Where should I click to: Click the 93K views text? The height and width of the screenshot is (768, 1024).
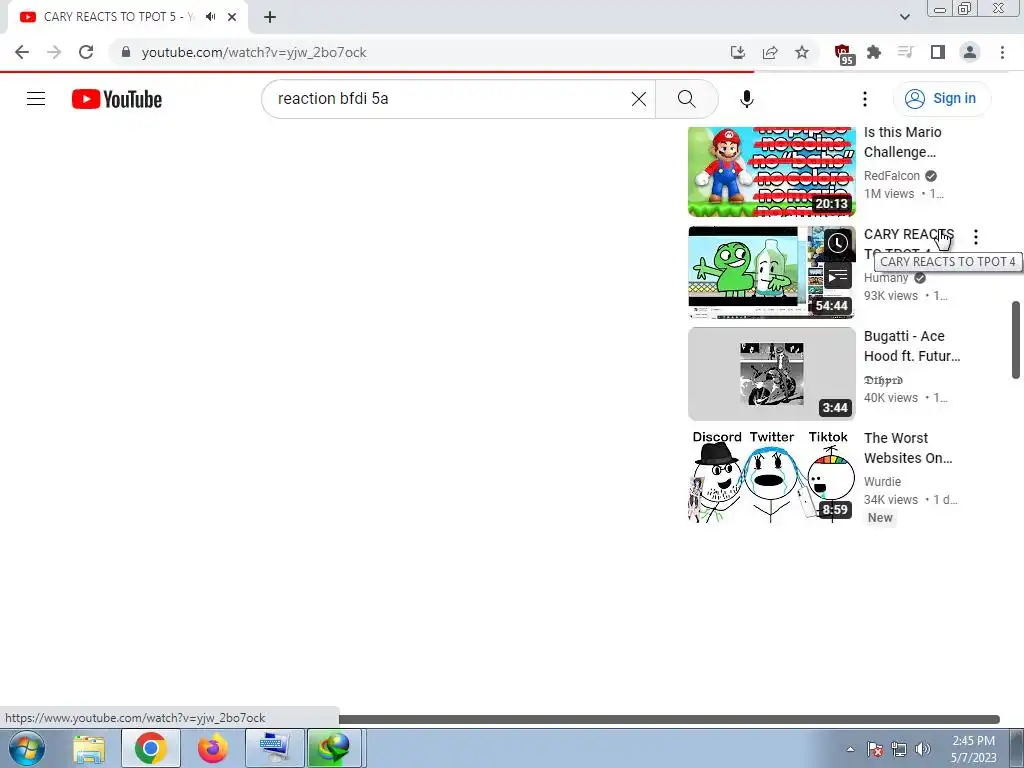[890, 296]
